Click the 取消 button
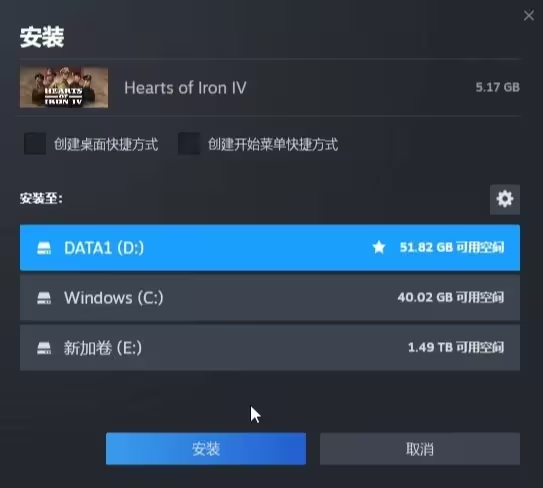 (420, 449)
